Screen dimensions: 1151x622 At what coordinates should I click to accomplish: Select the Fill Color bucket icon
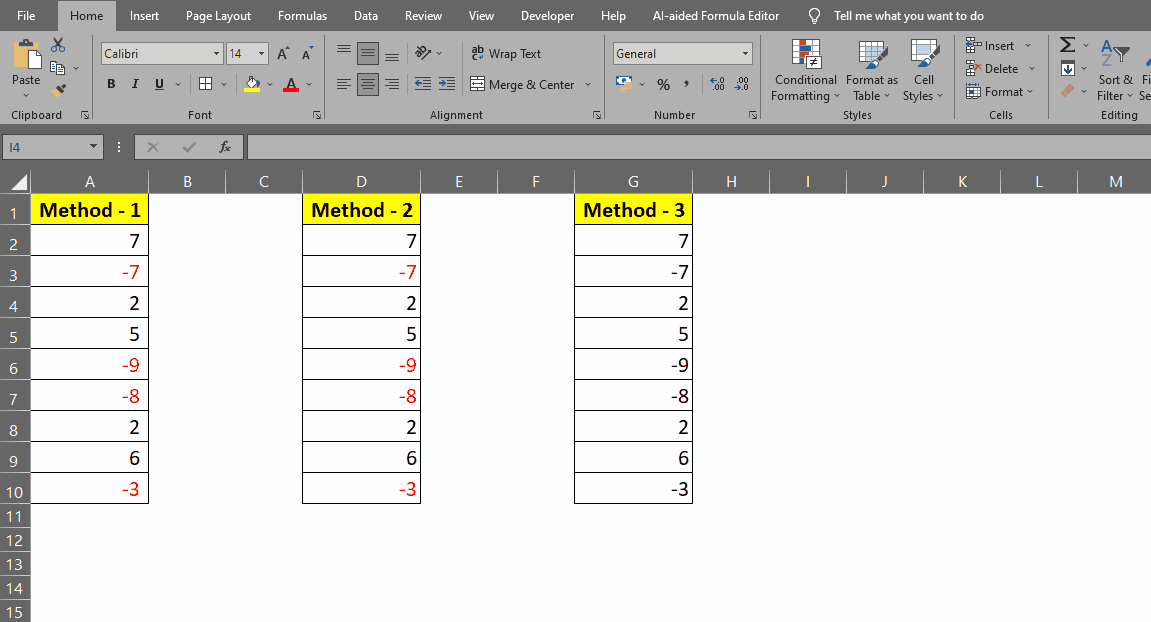[x=250, y=84]
